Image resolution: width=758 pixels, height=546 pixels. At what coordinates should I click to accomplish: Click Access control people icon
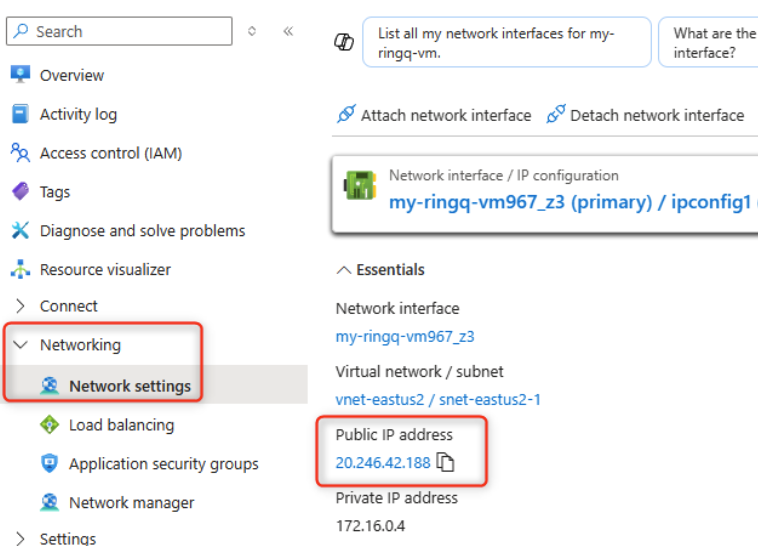pos(20,152)
